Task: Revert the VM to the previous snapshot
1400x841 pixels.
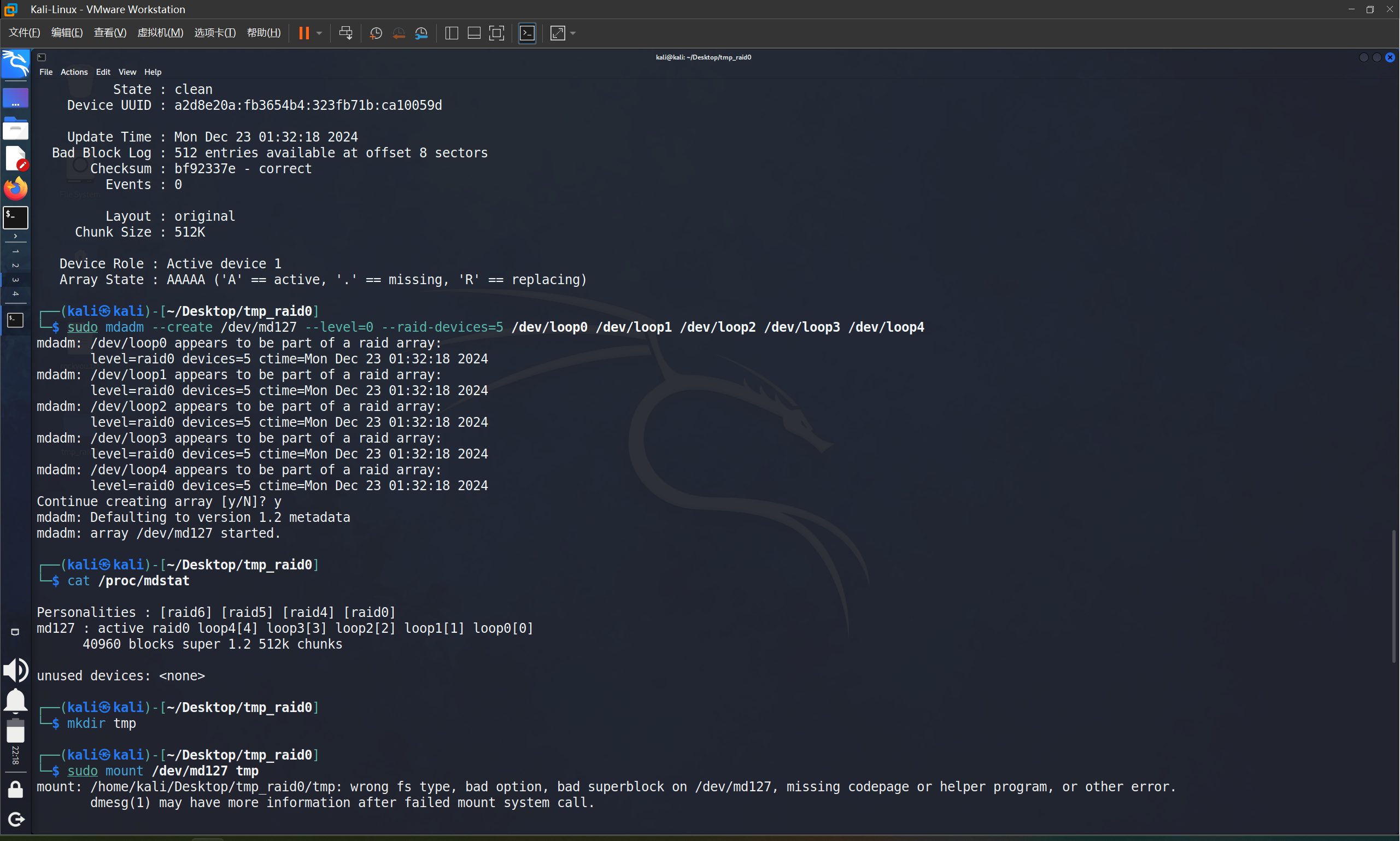Action: pos(399,33)
